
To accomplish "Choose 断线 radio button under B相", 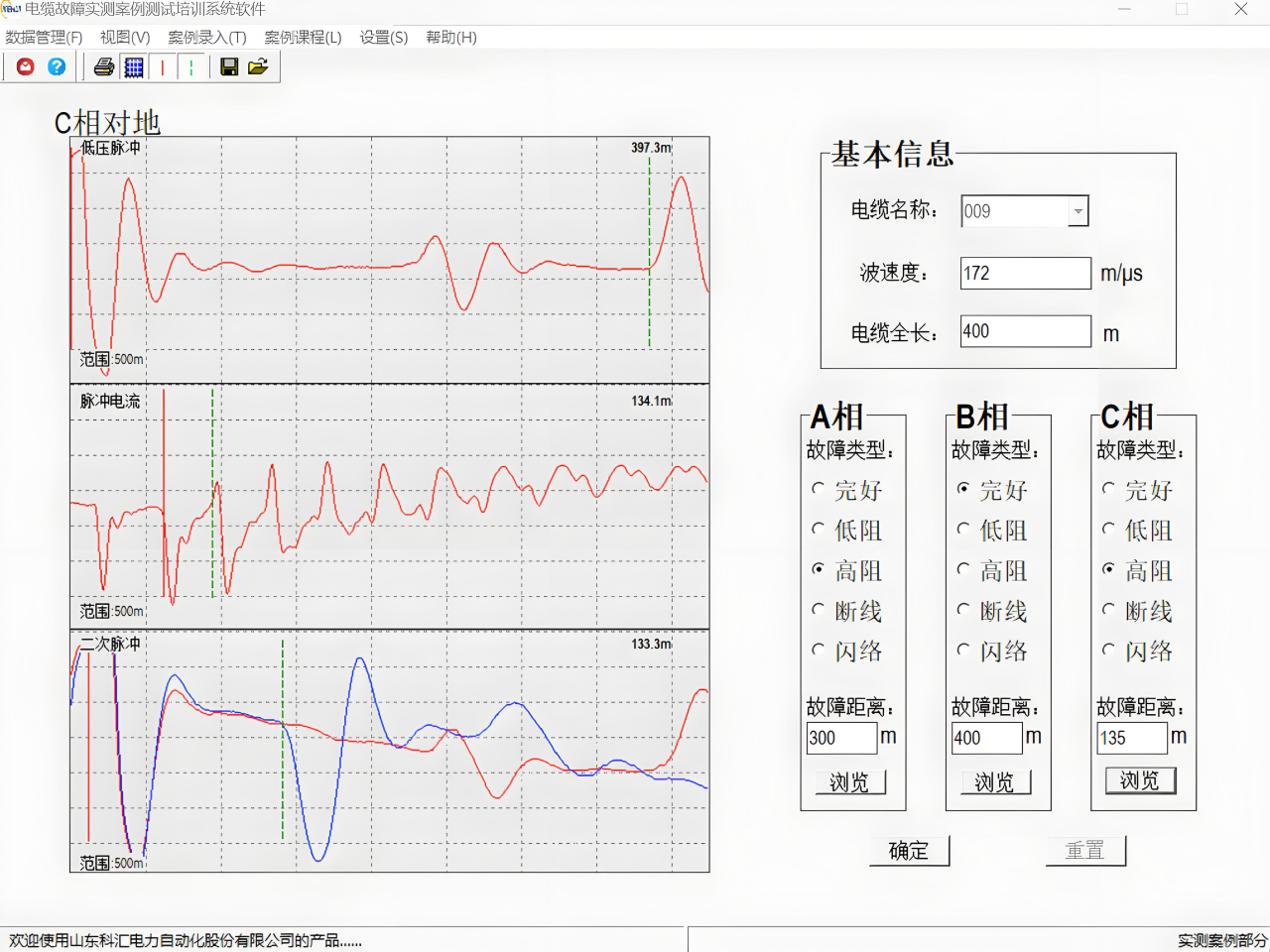I will coord(963,610).
